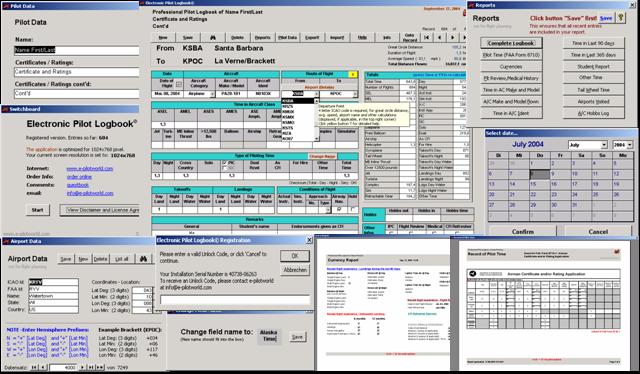Toggle the Hold checkbox in Conditions of Flight
640x374 pixels.
353,209
